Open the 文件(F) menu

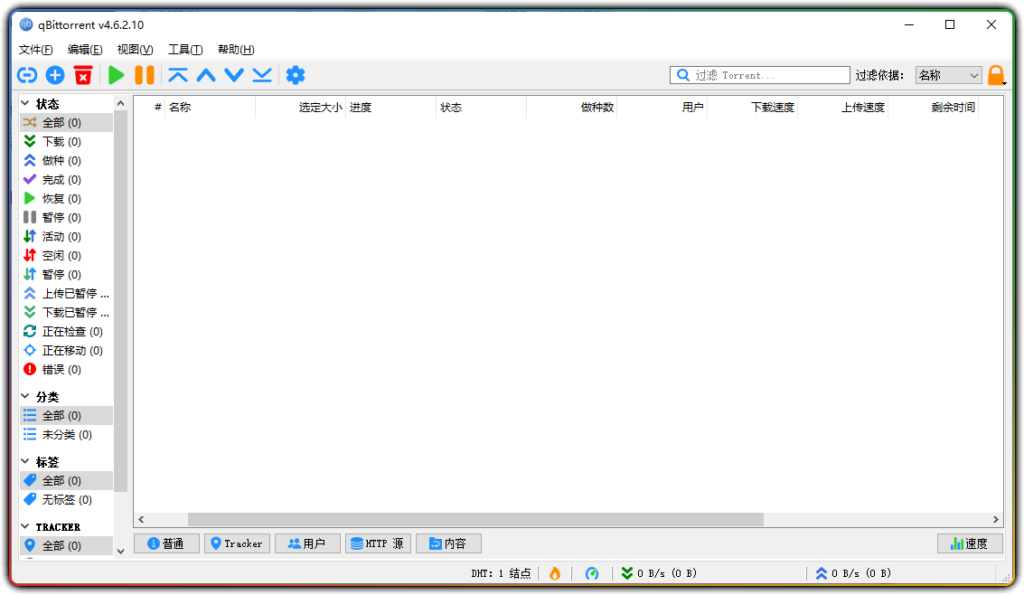[x=35, y=50]
